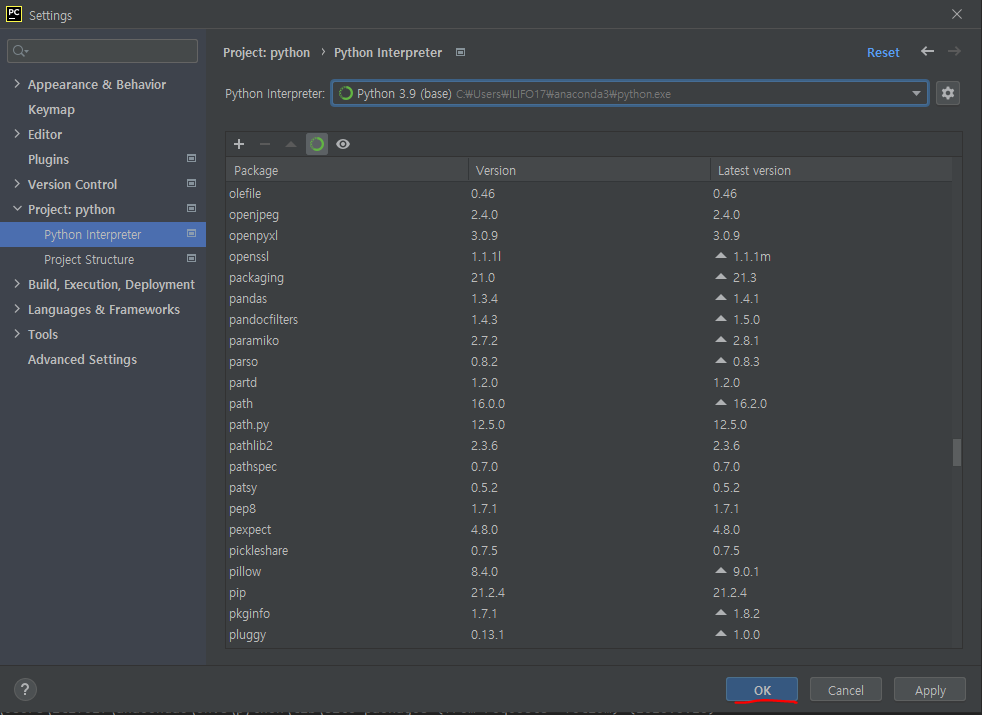
Task: Select the patsy package row
Action: (589, 487)
